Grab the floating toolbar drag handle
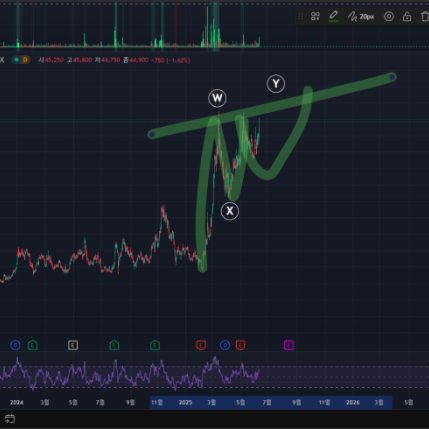Screen dimensions: 429x429 [300, 16]
